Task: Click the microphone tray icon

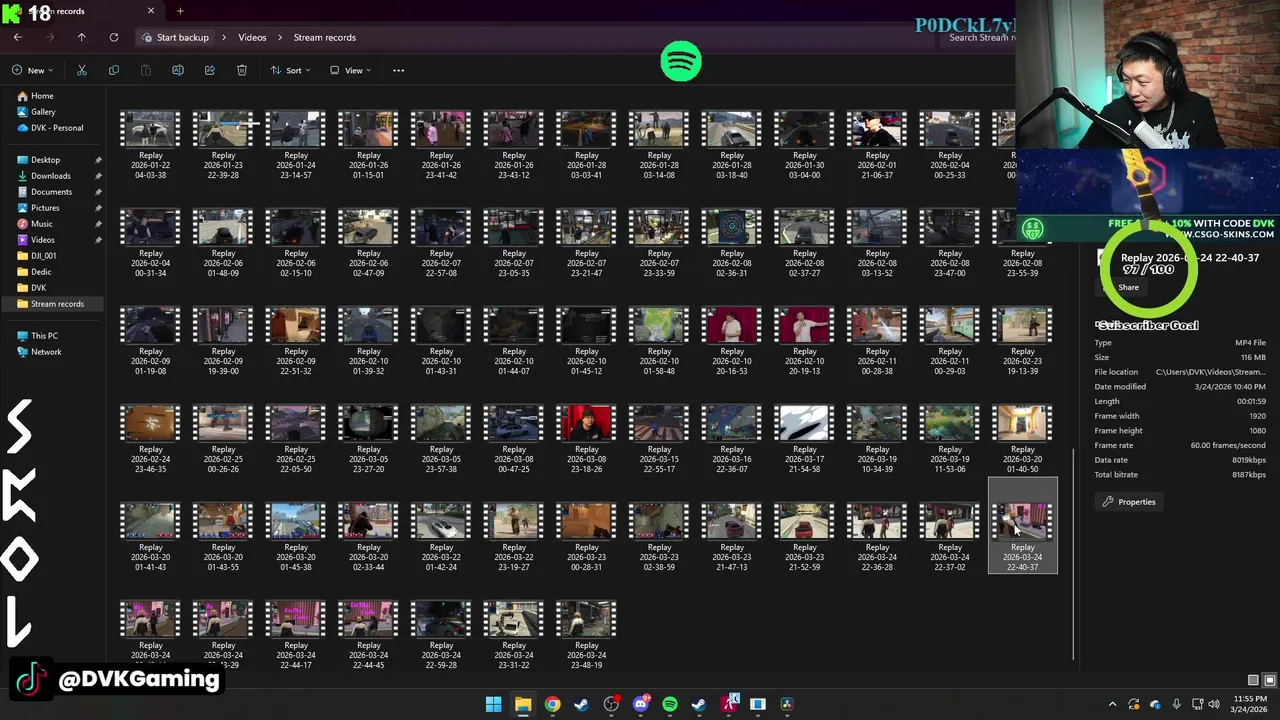Action: tap(1177, 704)
